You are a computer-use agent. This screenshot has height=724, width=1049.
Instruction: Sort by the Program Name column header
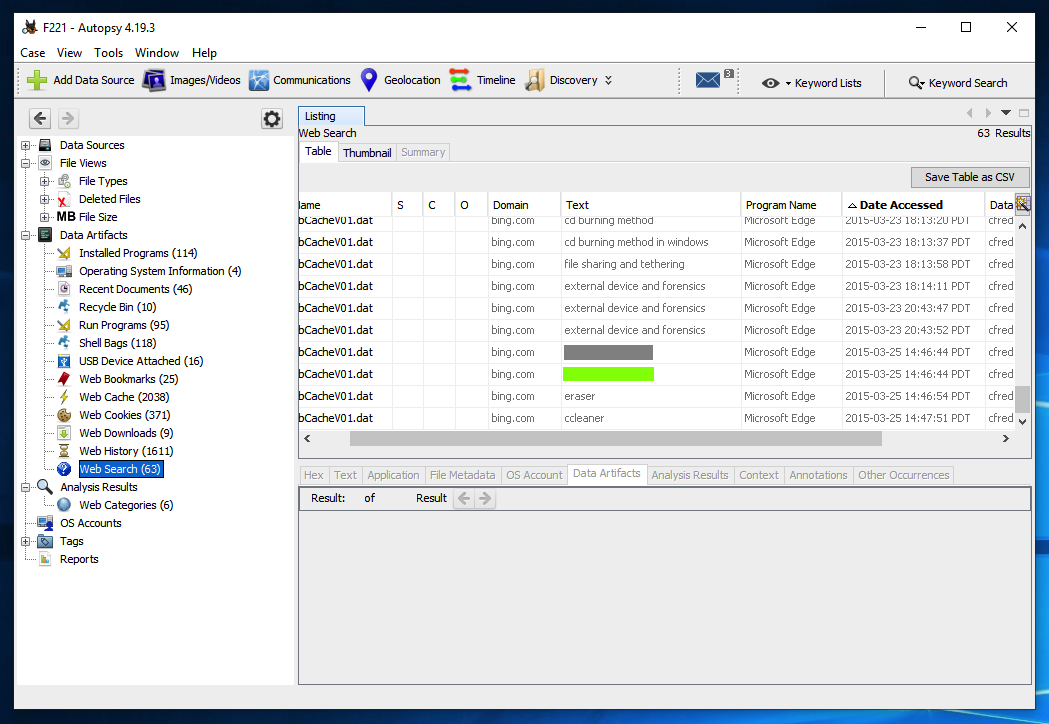point(791,205)
